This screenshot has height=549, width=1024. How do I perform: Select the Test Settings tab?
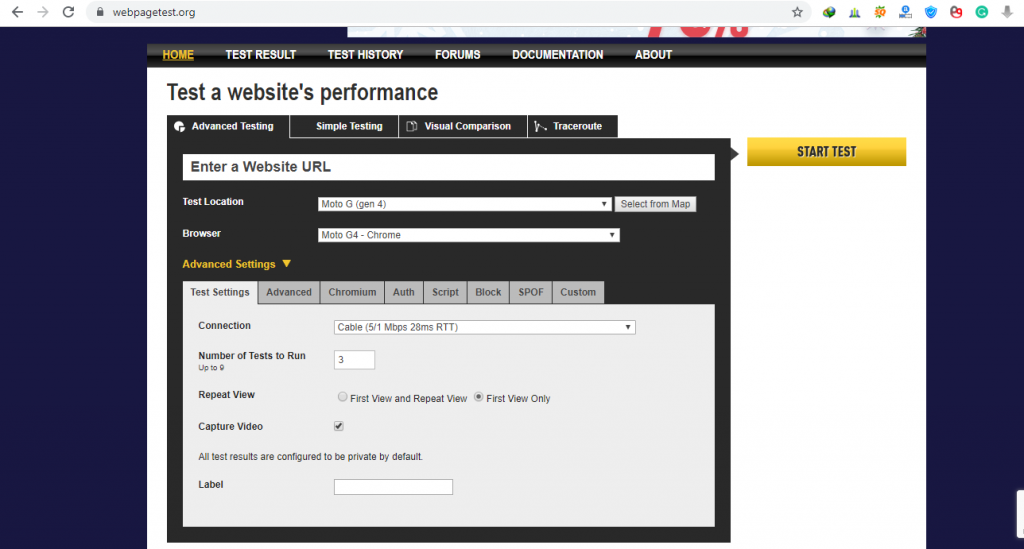(x=220, y=292)
